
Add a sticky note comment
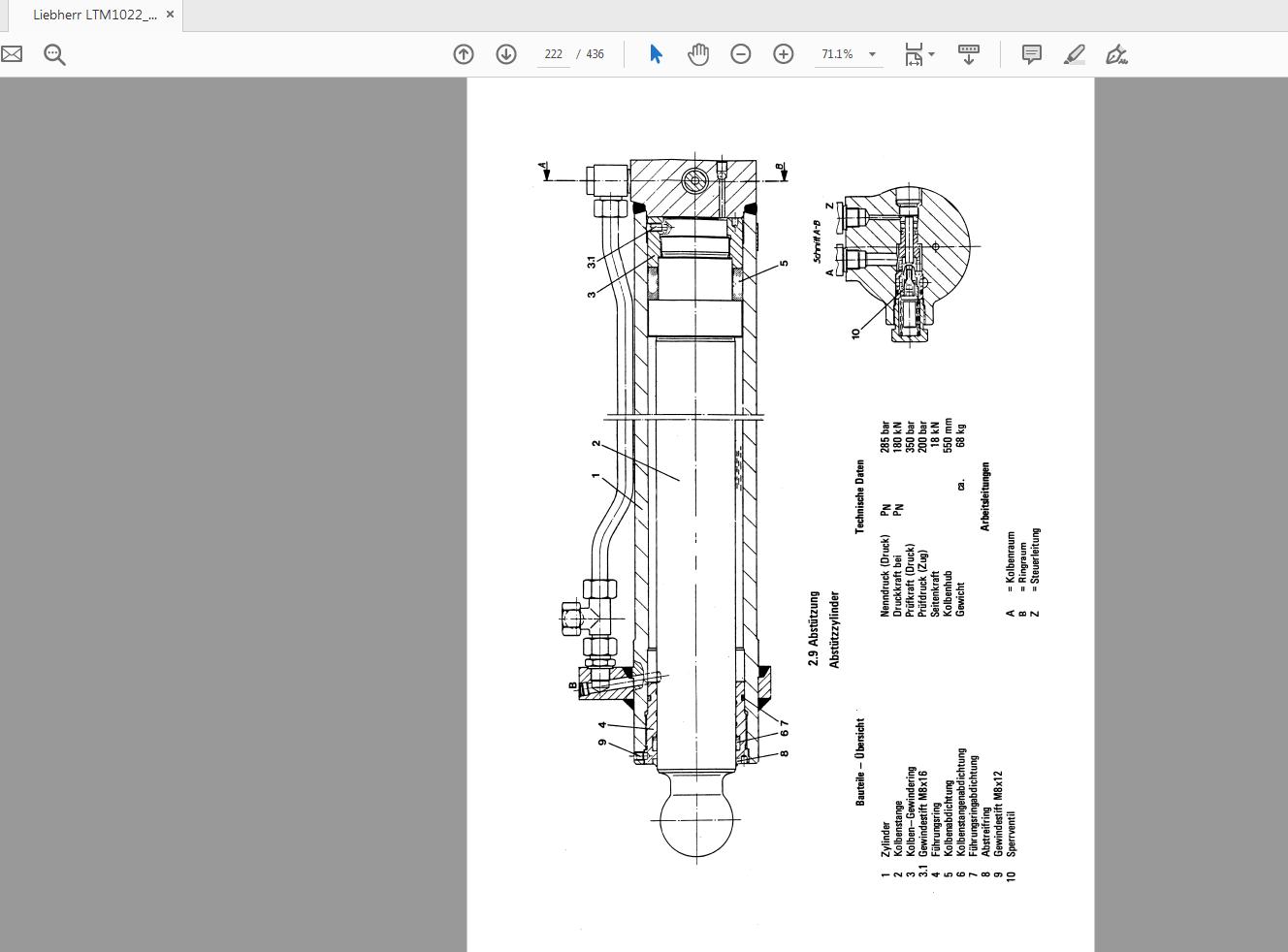[x=1031, y=54]
